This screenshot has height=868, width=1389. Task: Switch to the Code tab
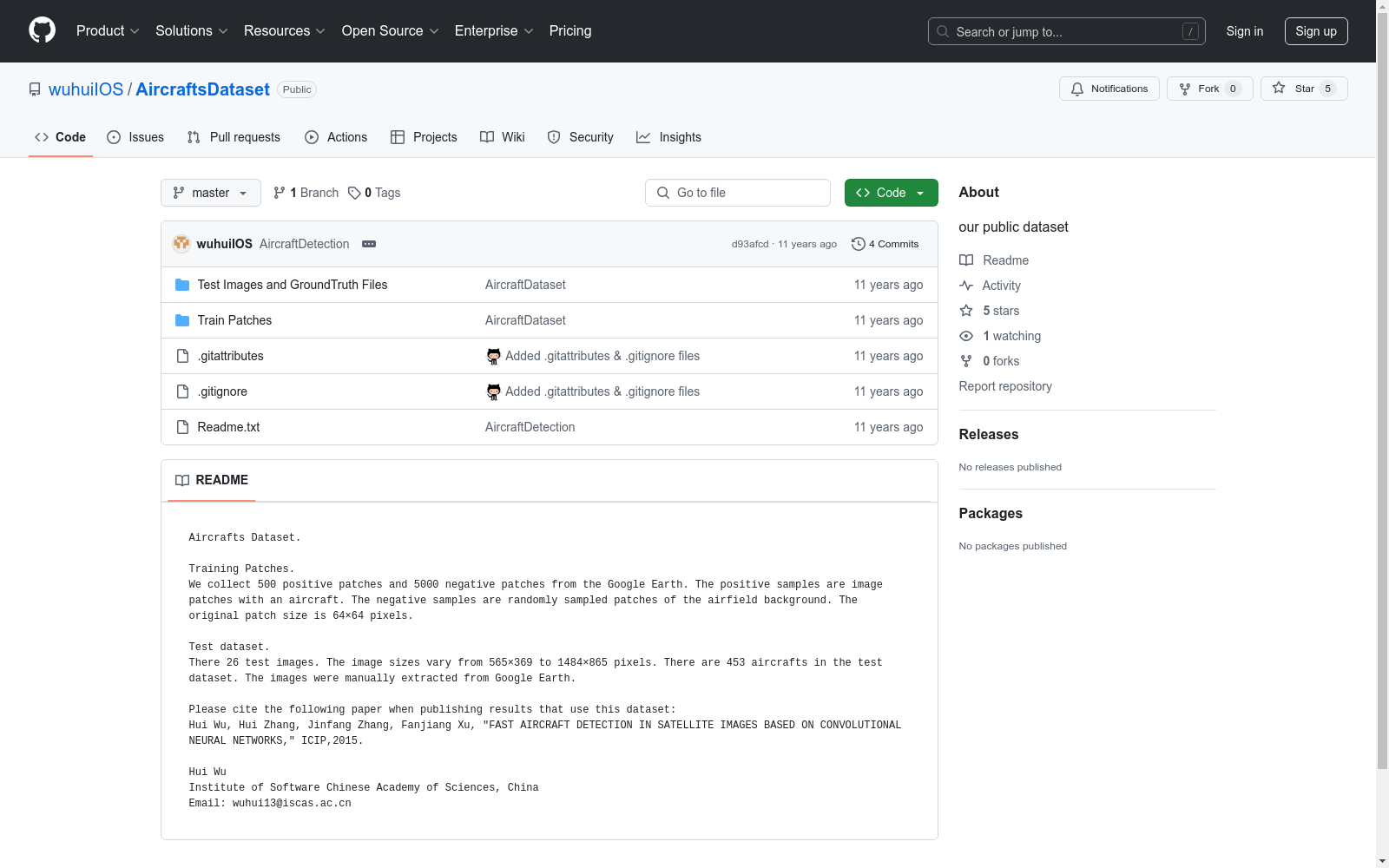click(60, 137)
